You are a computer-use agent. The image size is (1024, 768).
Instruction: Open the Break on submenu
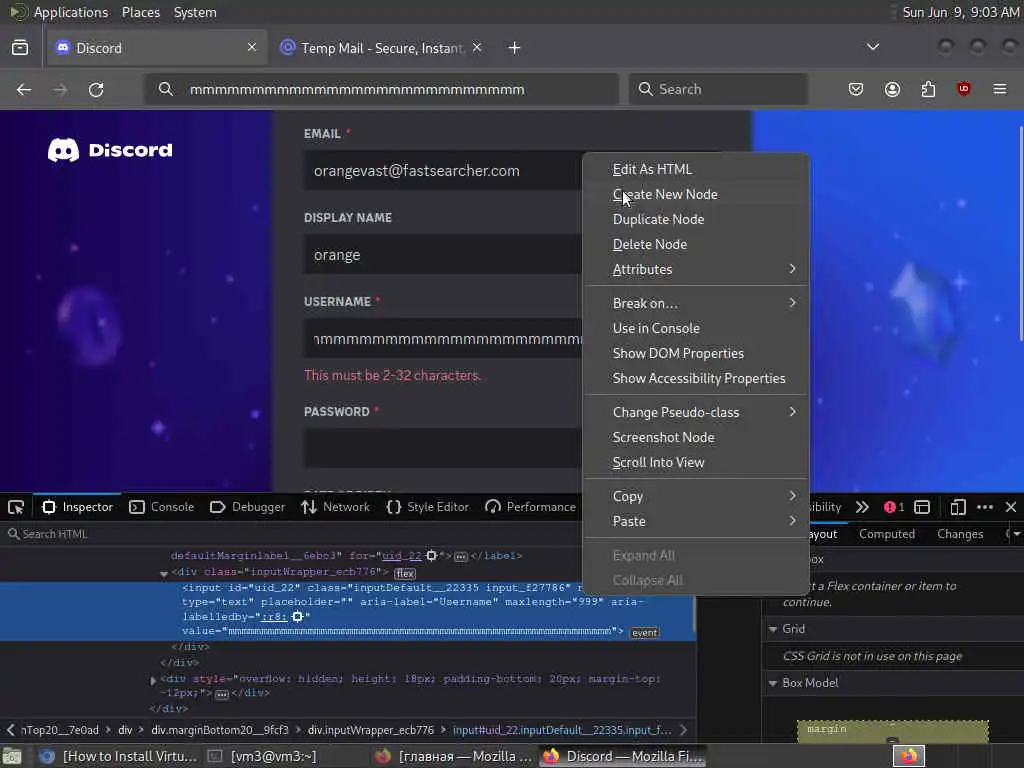pyautogui.click(x=696, y=303)
